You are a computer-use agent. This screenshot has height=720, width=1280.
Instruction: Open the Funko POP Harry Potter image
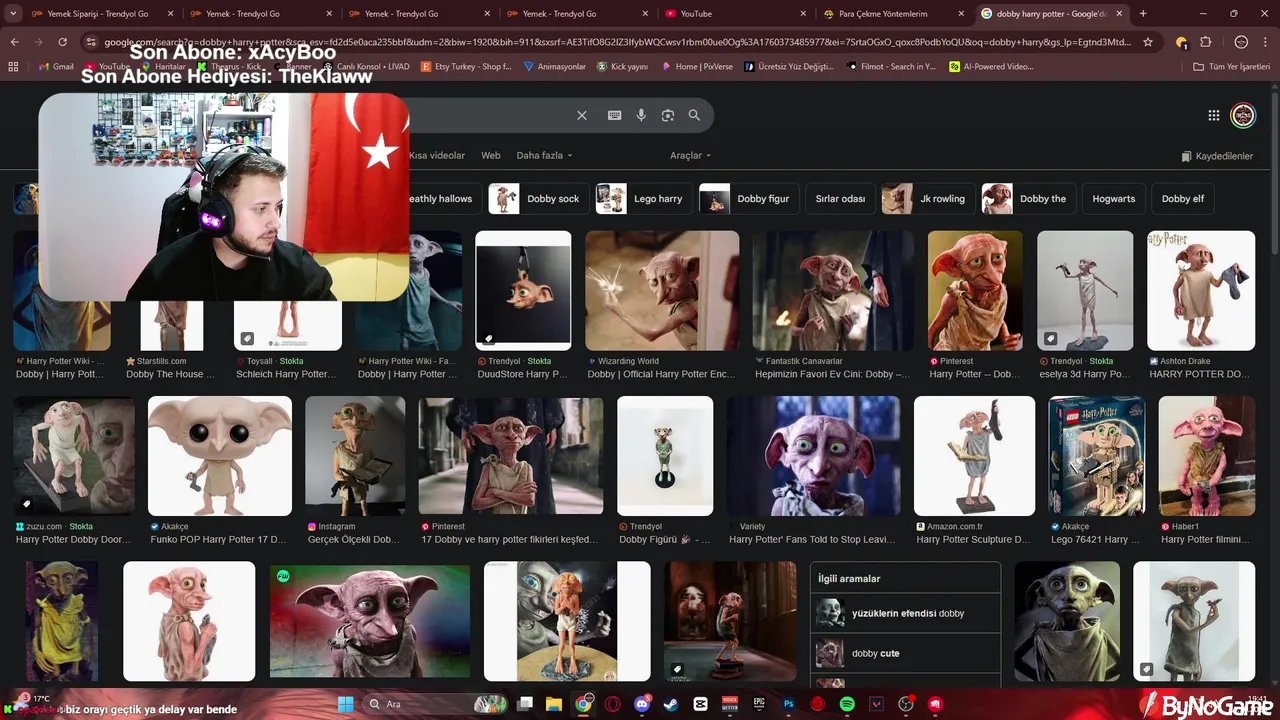[x=220, y=456]
